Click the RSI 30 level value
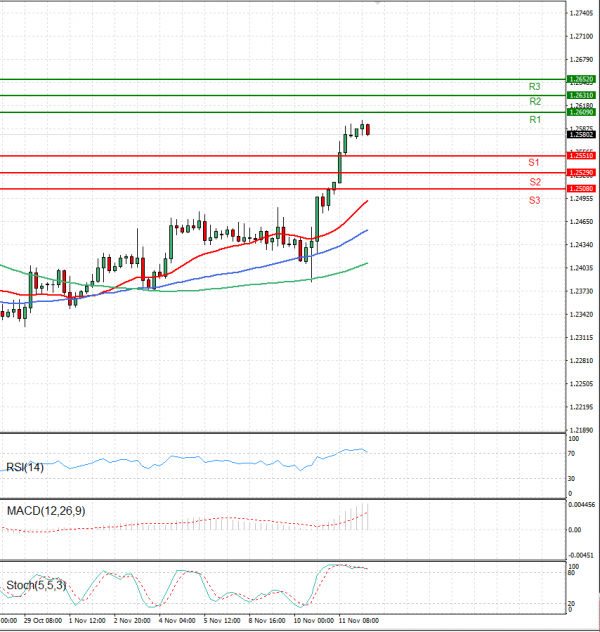This screenshot has width=600, height=632. [x=571, y=479]
